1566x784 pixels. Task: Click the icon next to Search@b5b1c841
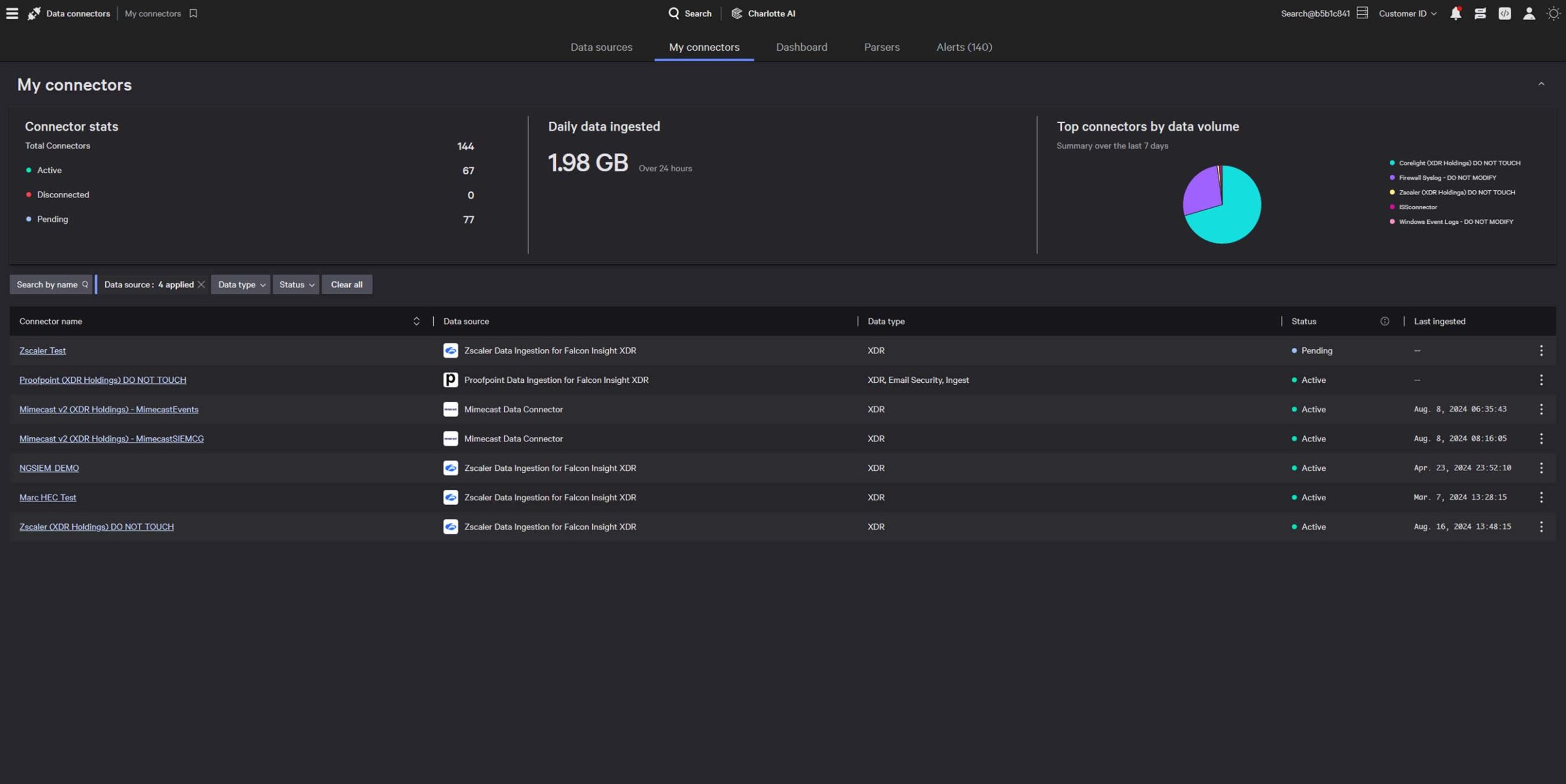tap(1362, 13)
